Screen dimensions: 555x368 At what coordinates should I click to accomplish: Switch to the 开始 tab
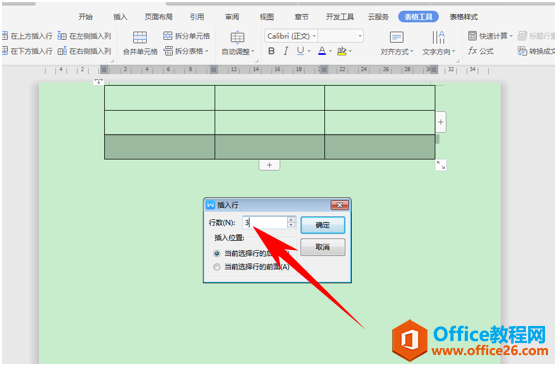click(85, 17)
